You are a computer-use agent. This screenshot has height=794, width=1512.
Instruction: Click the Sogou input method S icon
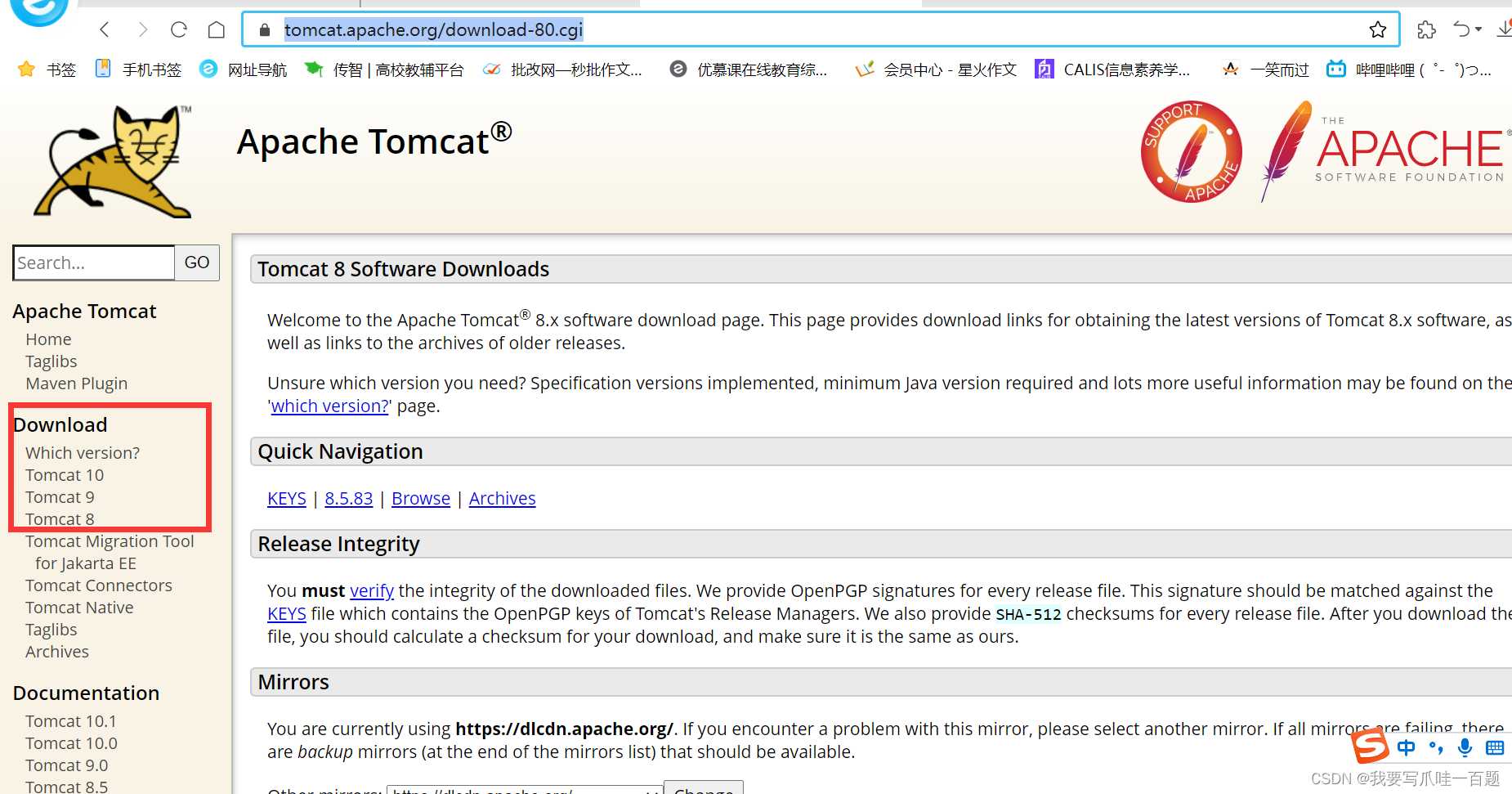[1370, 746]
